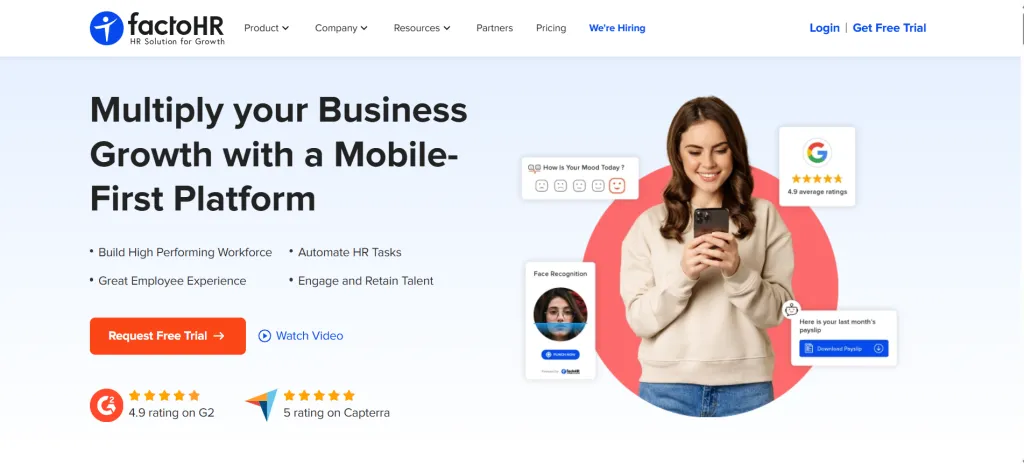Expand the Resources dropdown menu

coord(422,28)
